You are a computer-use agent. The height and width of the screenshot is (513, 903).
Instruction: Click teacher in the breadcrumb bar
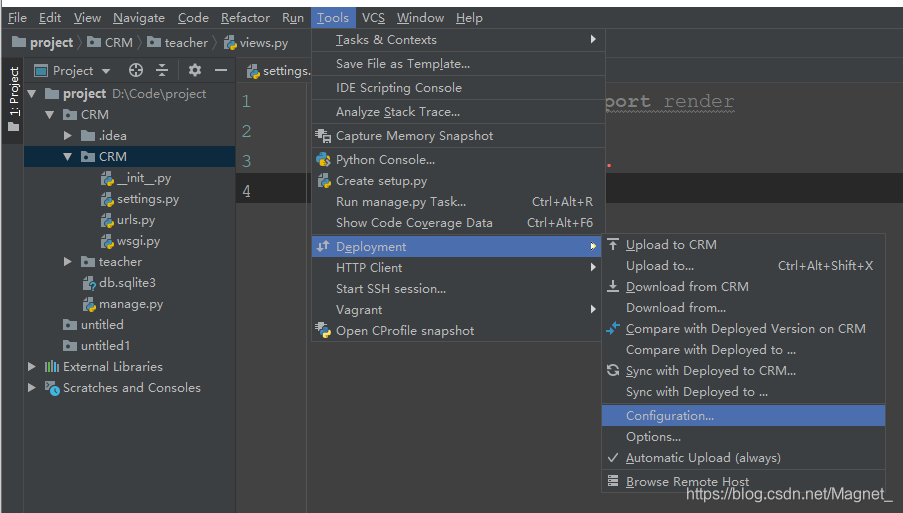click(x=186, y=43)
